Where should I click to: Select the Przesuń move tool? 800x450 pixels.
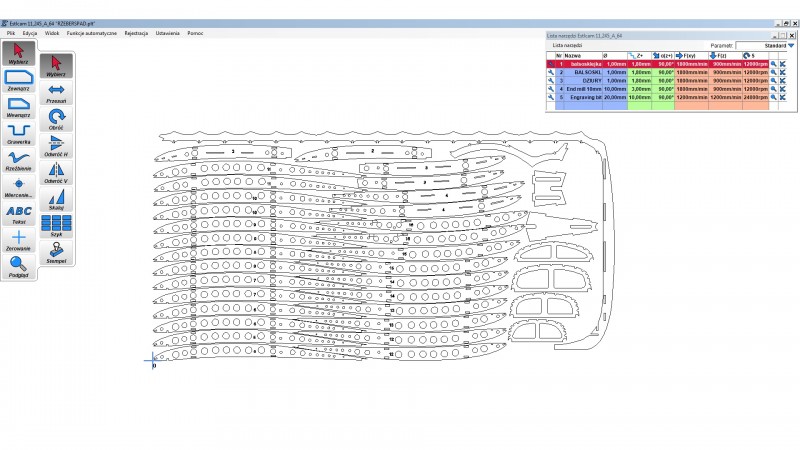[56, 93]
